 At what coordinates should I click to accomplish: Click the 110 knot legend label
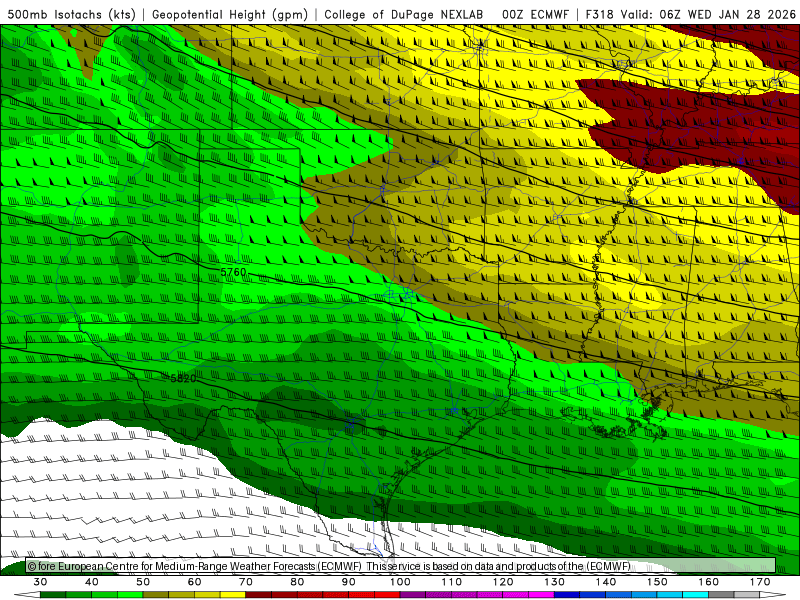pyautogui.click(x=452, y=582)
